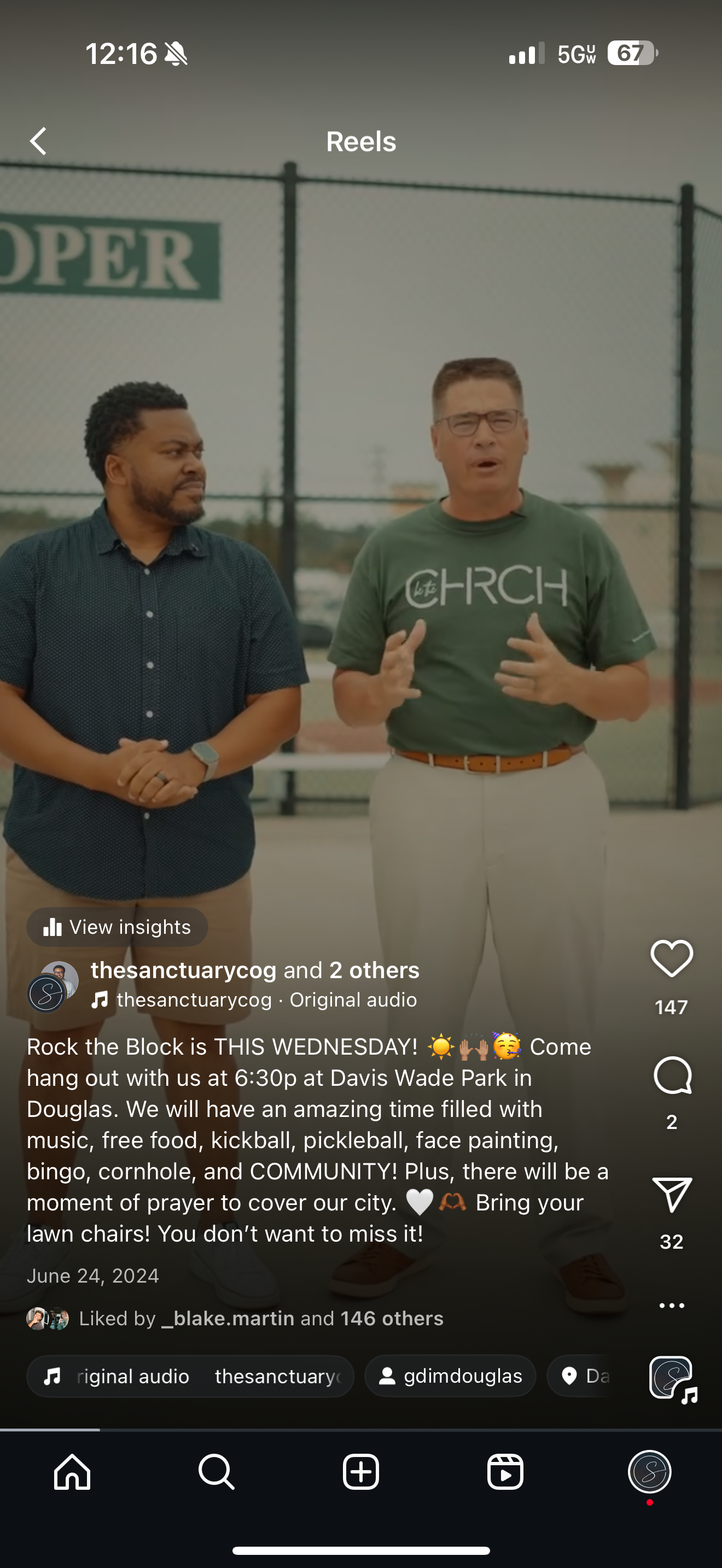The width and height of the screenshot is (722, 1568).
Task: Go back using the left chevron arrow
Action: [38, 141]
